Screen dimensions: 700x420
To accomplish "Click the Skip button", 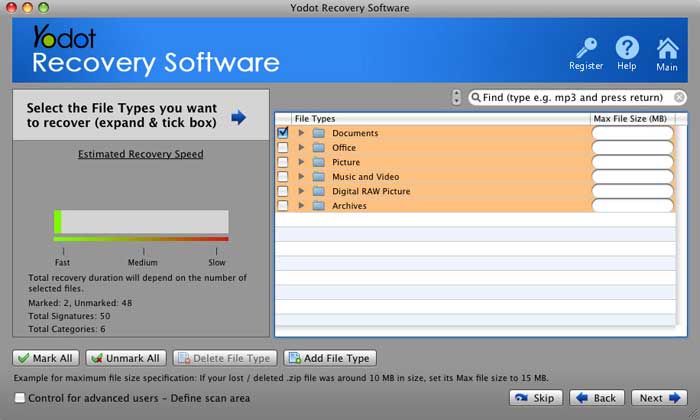I will [x=536, y=398].
